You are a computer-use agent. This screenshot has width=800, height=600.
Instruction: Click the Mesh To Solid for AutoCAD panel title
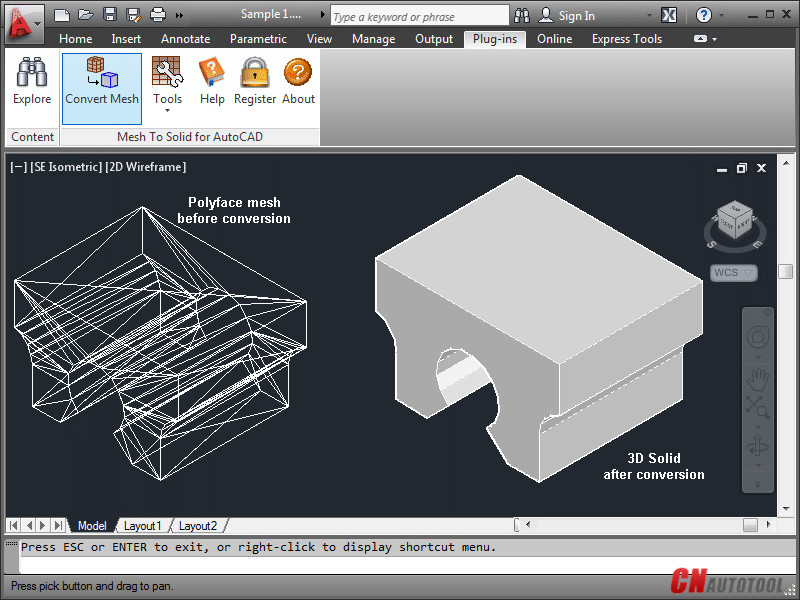(190, 137)
